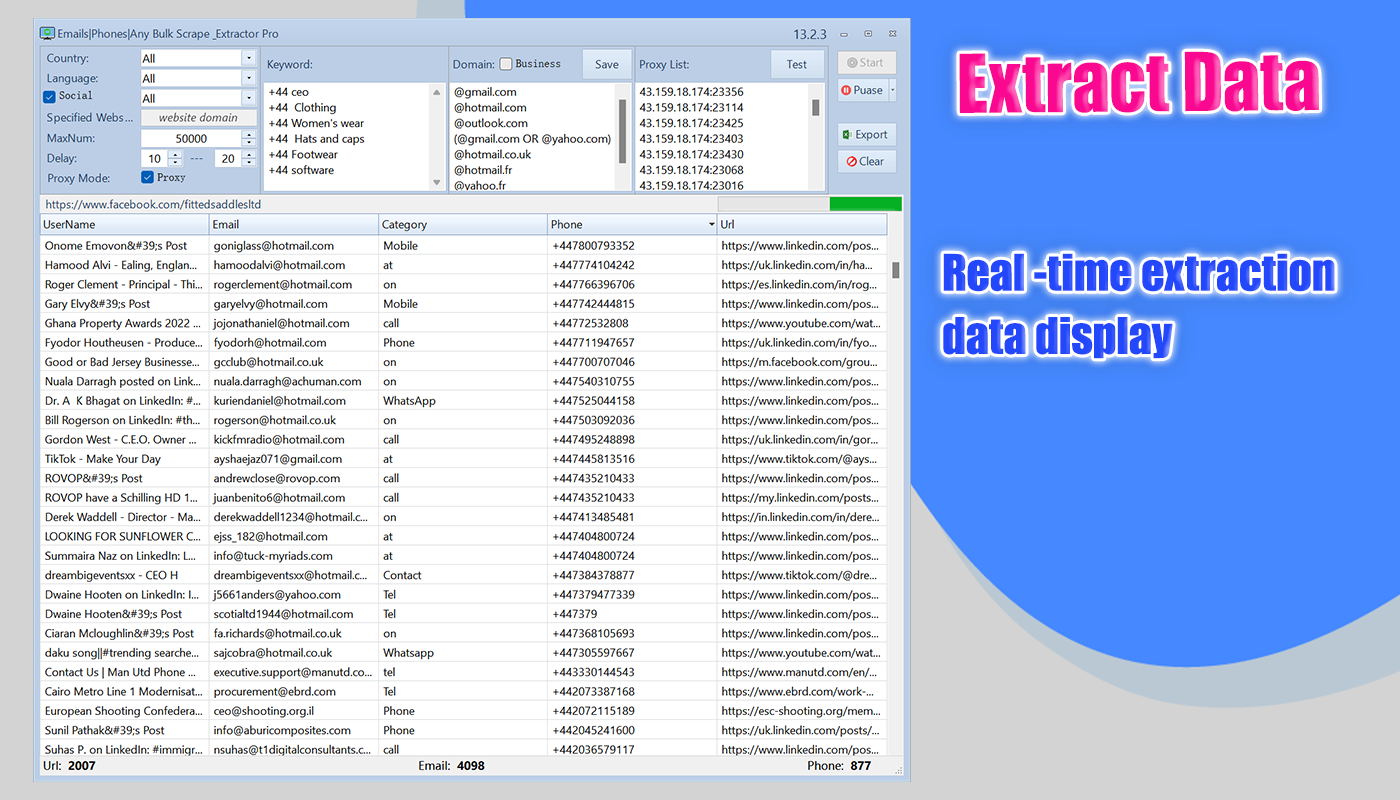The image size is (1400, 800).
Task: Click the 'Url: 2007' status count
Action: [x=69, y=766]
